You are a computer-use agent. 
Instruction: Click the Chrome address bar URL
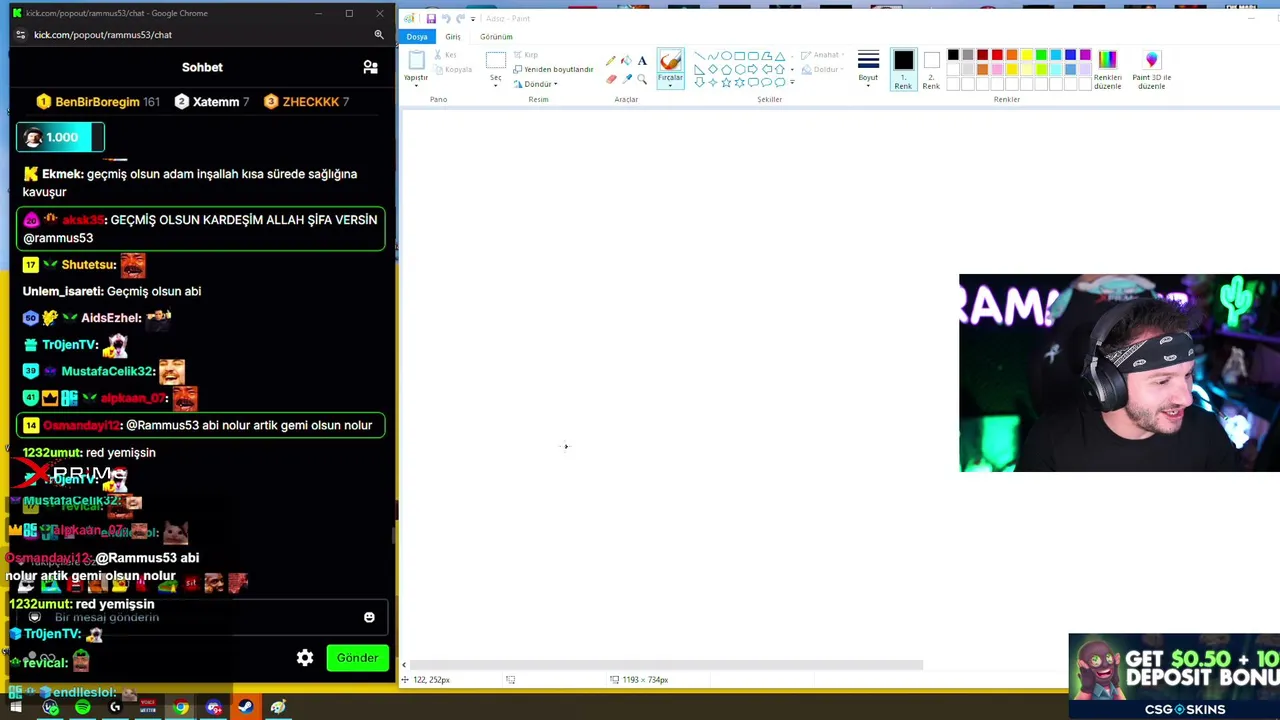(x=103, y=35)
